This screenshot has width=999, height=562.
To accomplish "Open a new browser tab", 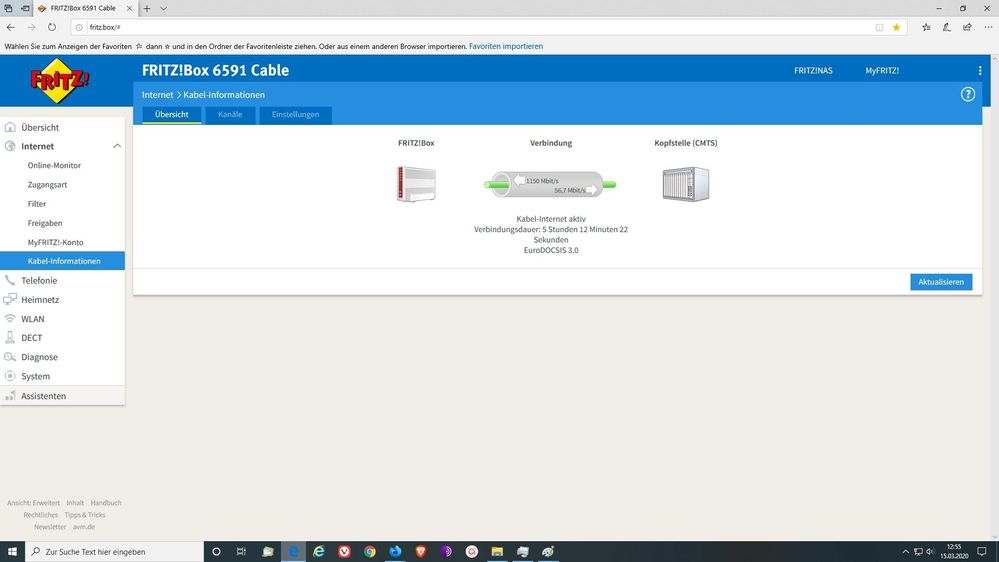I will click(x=147, y=8).
